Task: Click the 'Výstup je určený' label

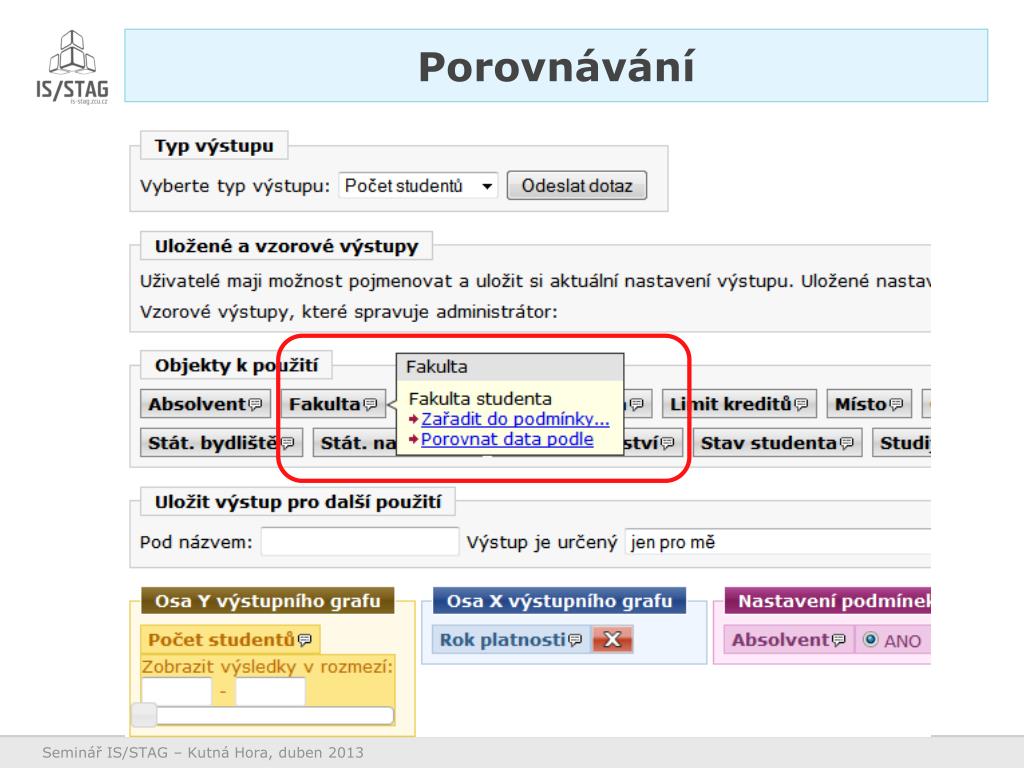Action: coord(541,542)
